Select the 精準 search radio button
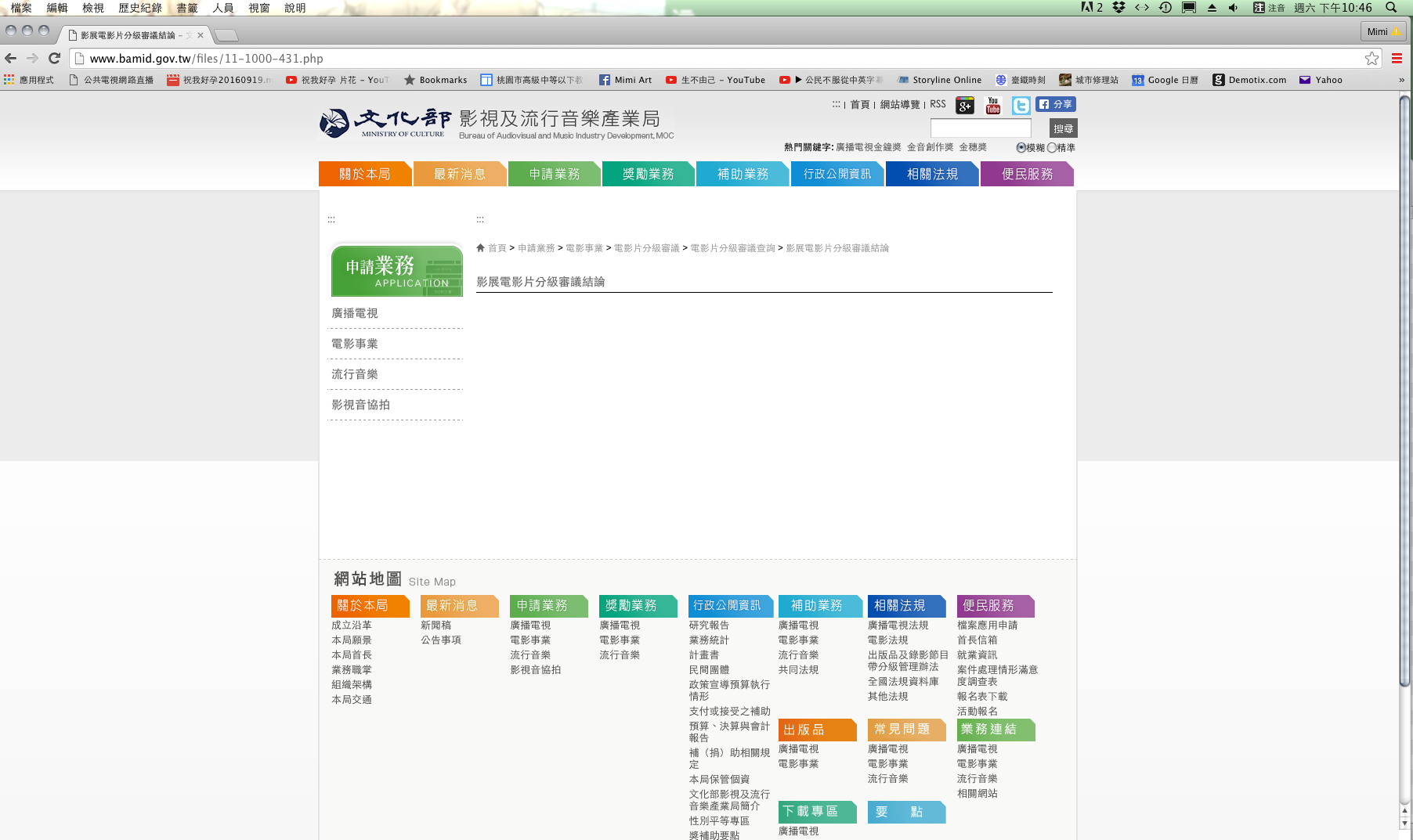This screenshot has height=840, width=1413. (x=1051, y=148)
